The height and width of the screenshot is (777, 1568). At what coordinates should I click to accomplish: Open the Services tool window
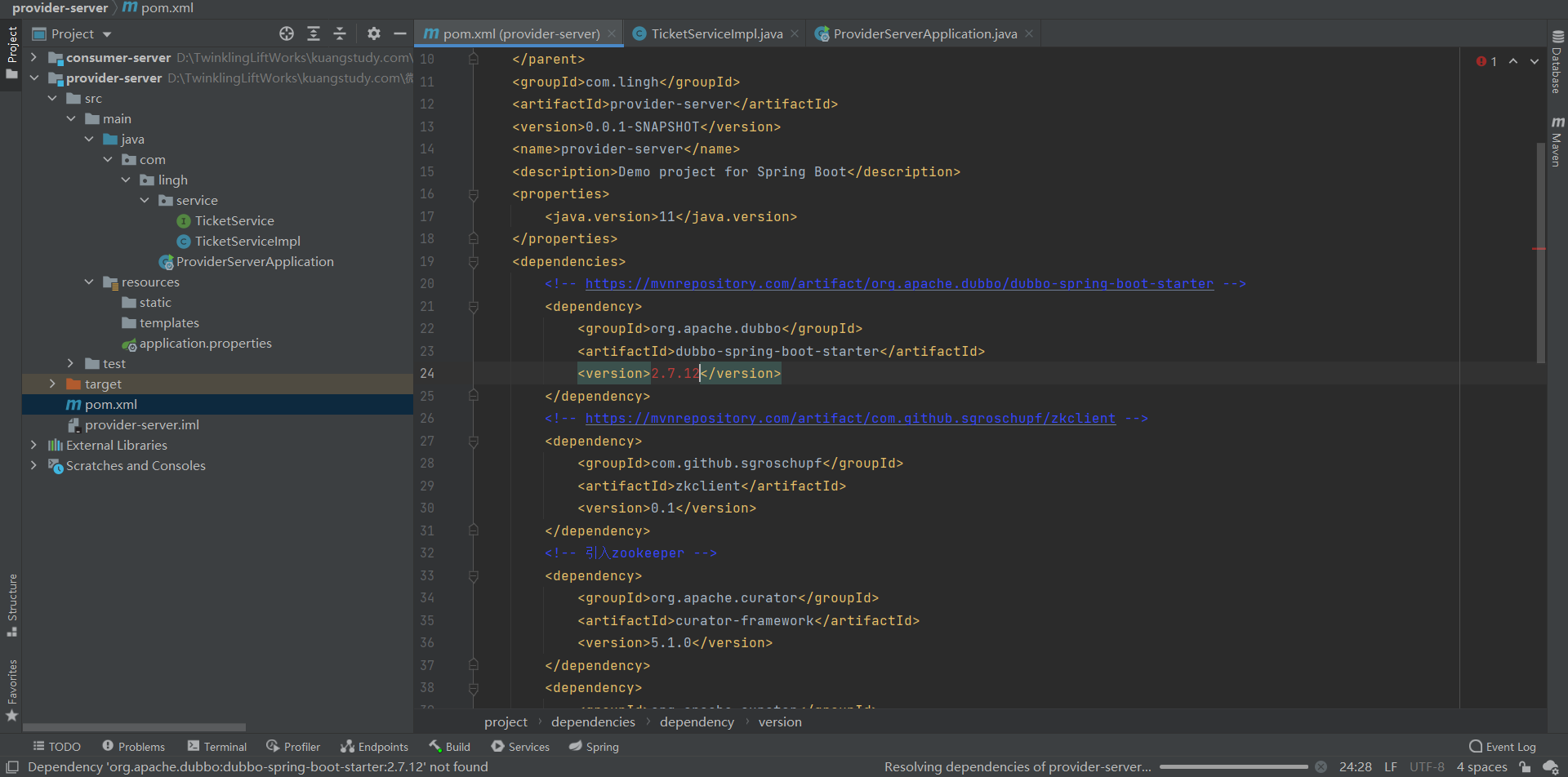(520, 746)
